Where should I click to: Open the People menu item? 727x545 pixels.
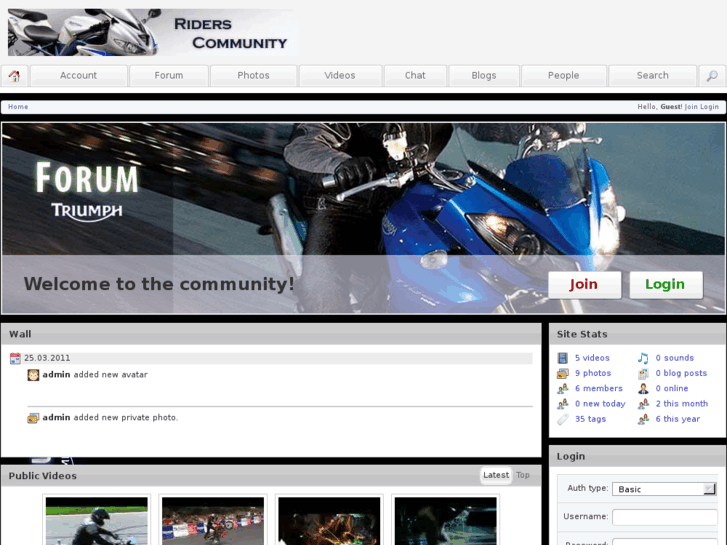[563, 76]
